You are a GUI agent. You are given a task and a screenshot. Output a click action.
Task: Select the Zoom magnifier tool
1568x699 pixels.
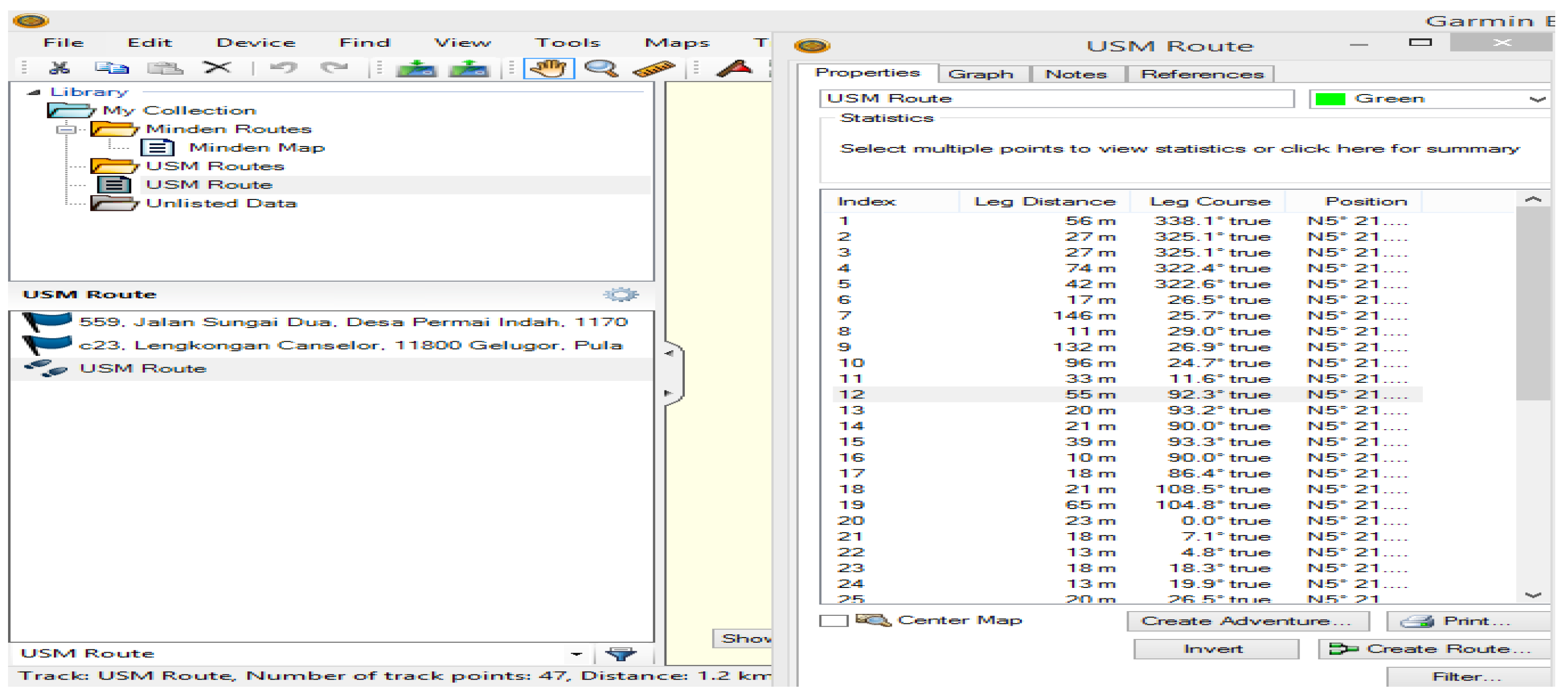(x=601, y=68)
